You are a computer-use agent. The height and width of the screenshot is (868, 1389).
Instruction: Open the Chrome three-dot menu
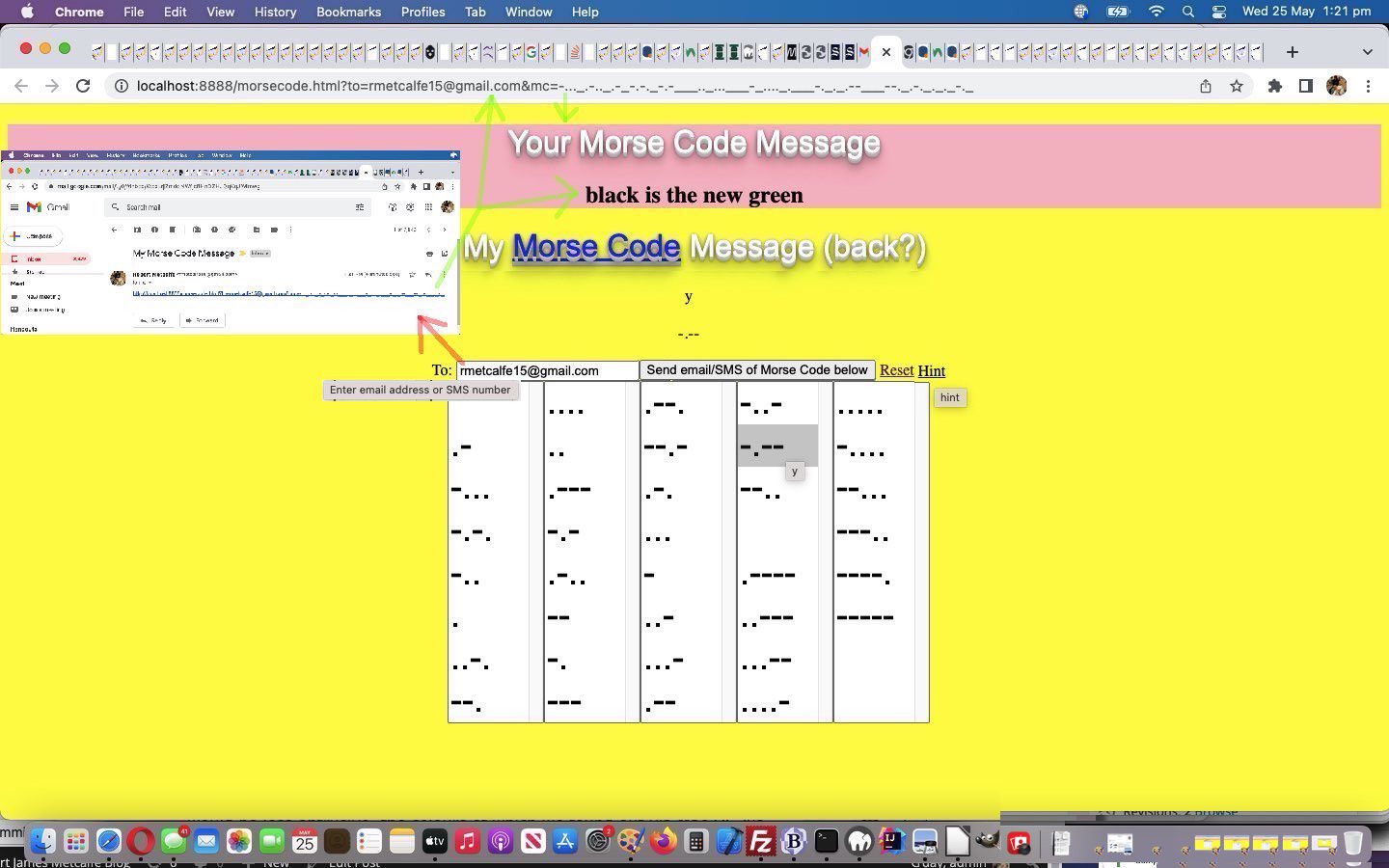1368,86
